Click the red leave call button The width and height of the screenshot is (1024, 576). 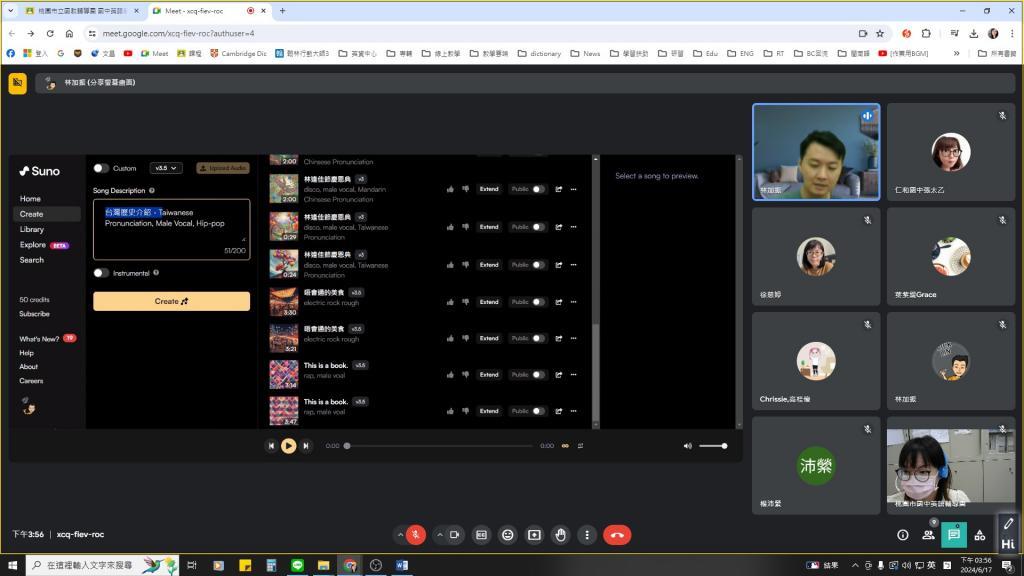pyautogui.click(x=617, y=535)
